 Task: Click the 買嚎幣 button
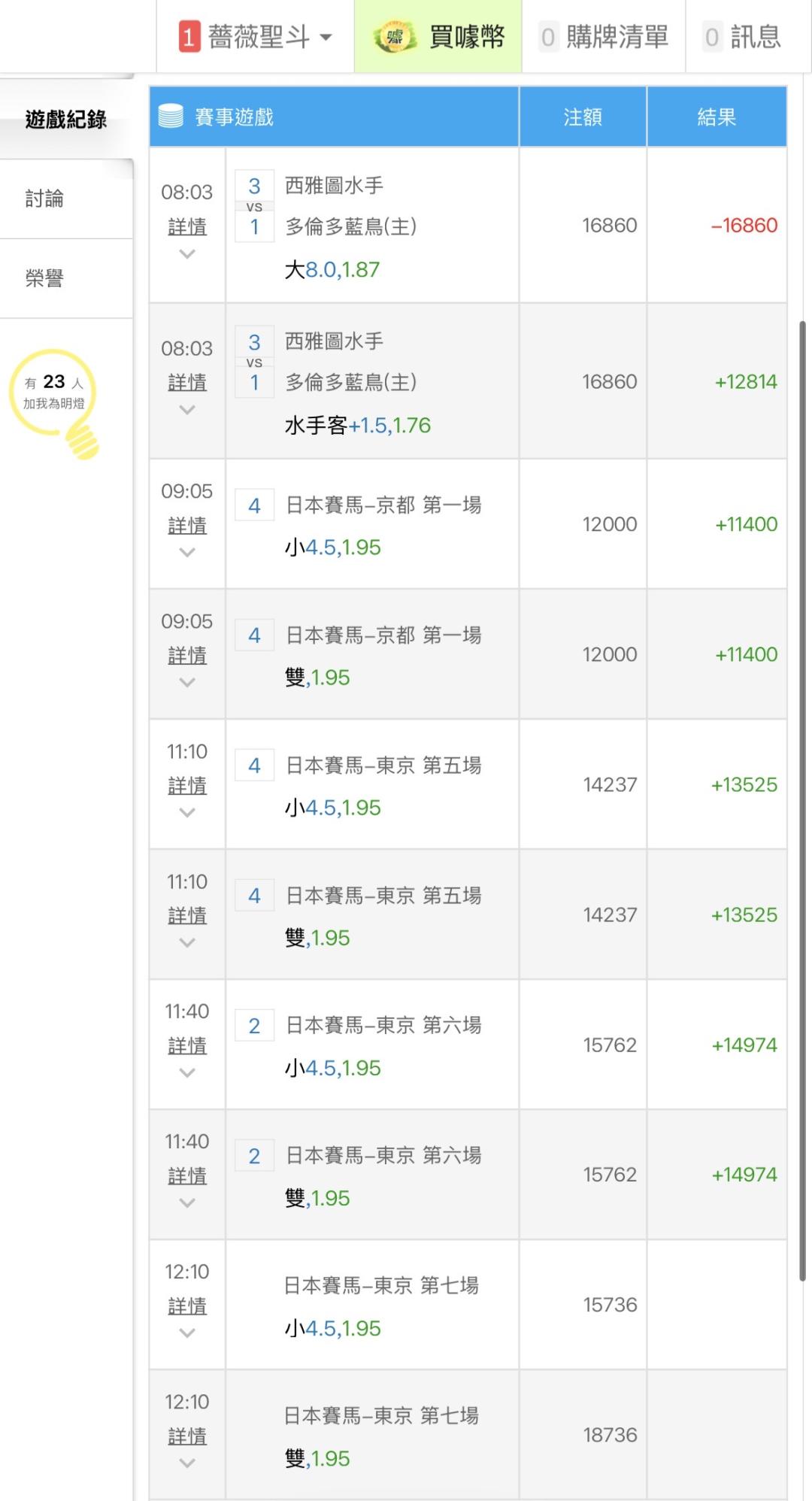[x=466, y=37]
